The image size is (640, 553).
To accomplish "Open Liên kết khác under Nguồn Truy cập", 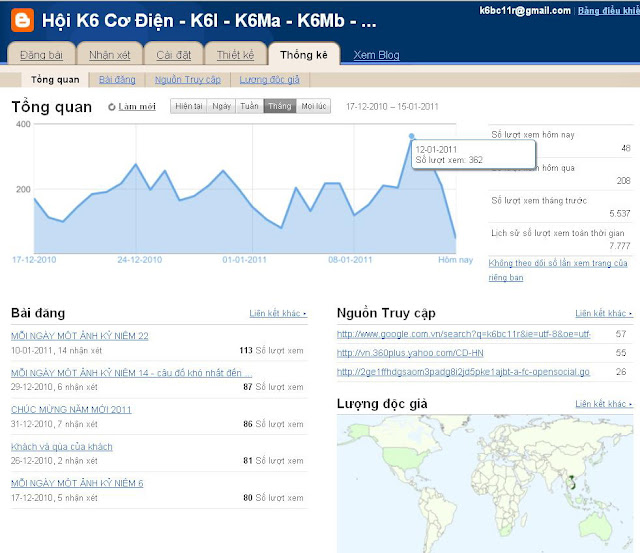I will (x=604, y=313).
